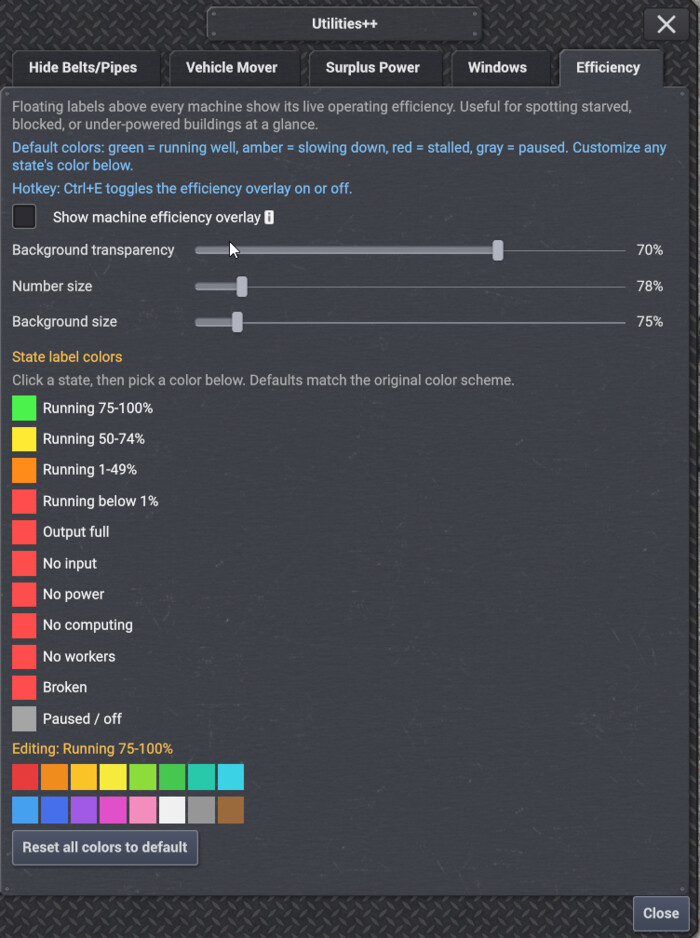Switch to the Hide Belts/Pipes tab
This screenshot has height=938, width=700.
click(83, 68)
